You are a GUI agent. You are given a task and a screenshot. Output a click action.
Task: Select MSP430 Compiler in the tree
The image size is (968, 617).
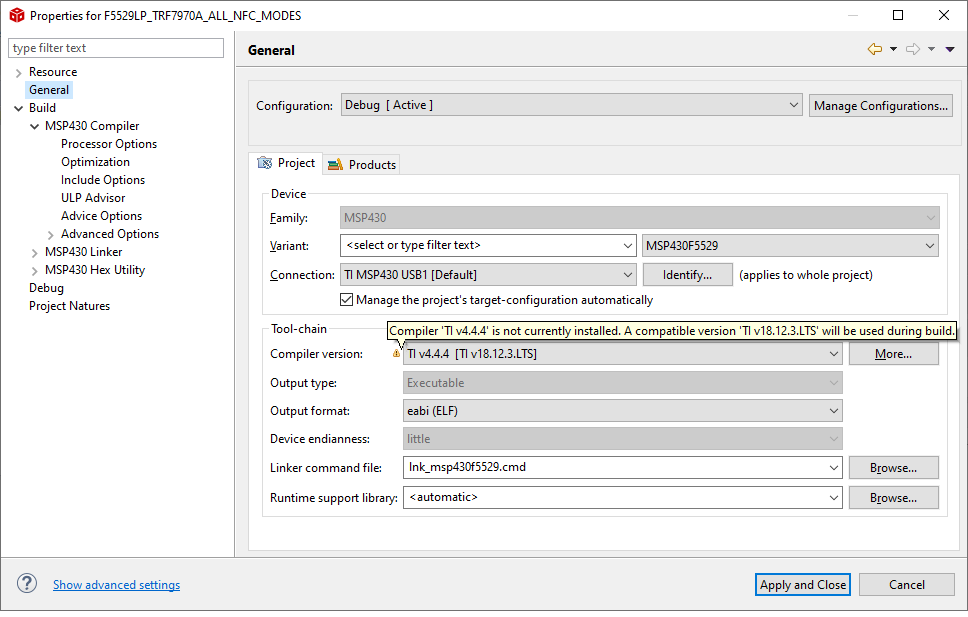pyautogui.click(x=92, y=126)
